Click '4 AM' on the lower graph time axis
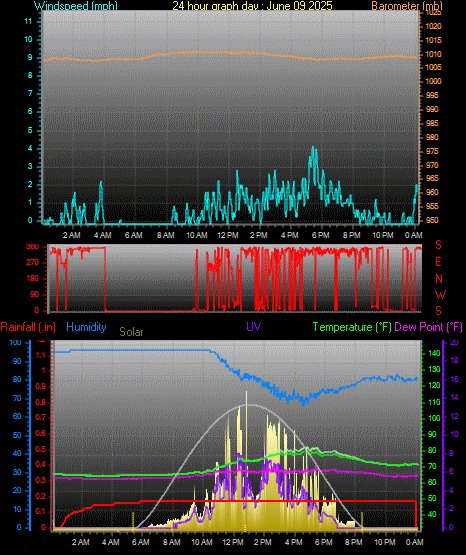This screenshot has width=466, height=555. [111, 542]
